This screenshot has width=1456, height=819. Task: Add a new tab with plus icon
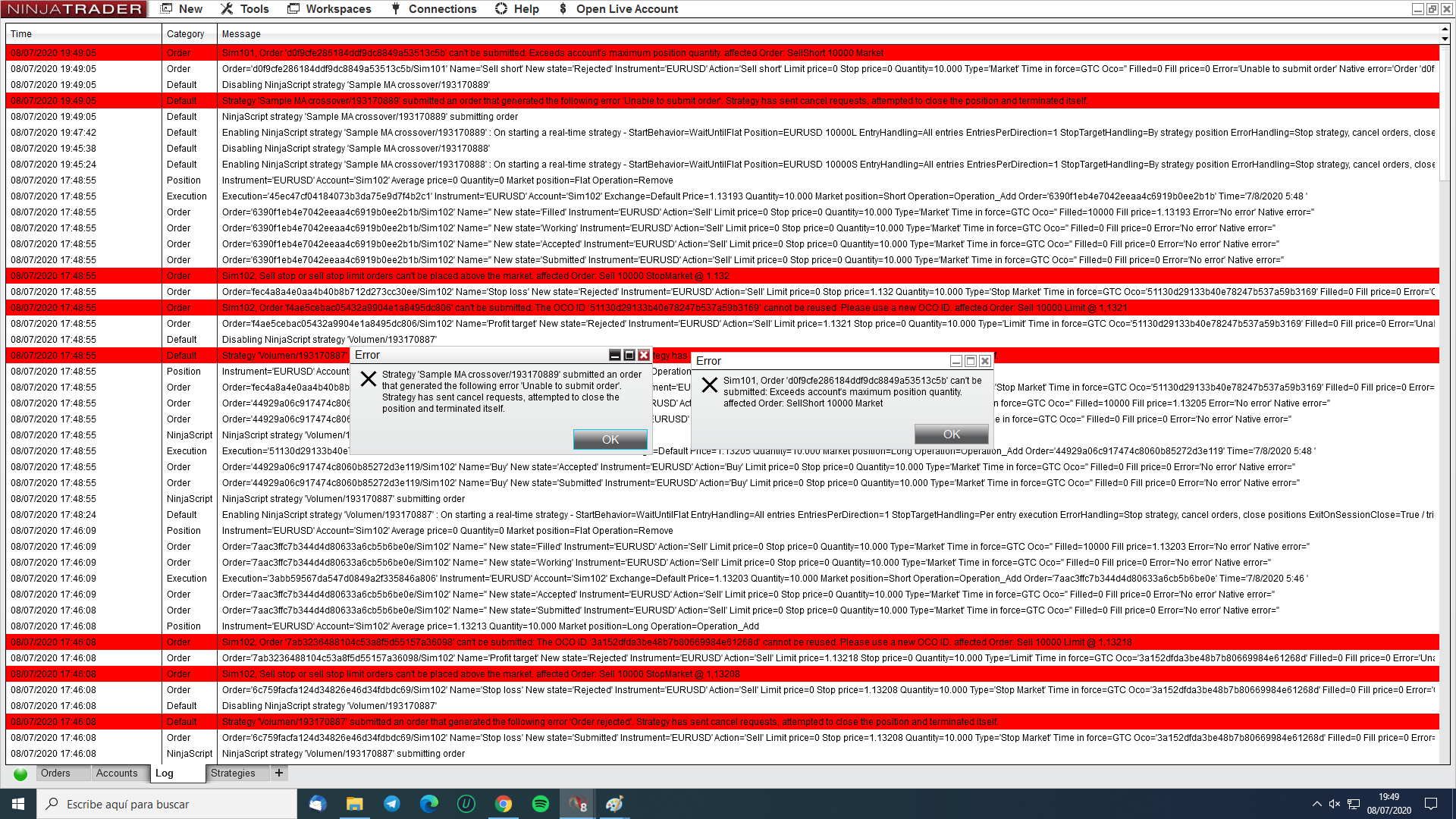point(279,773)
